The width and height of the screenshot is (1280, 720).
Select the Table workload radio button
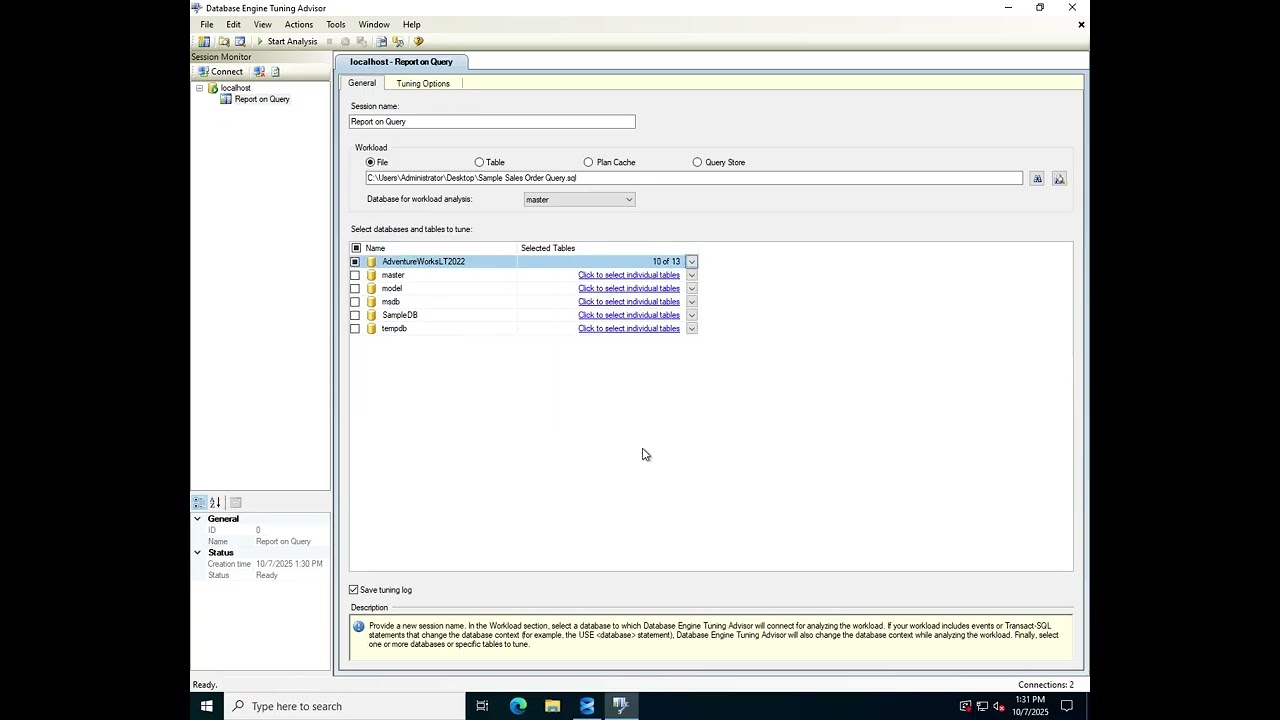click(479, 162)
